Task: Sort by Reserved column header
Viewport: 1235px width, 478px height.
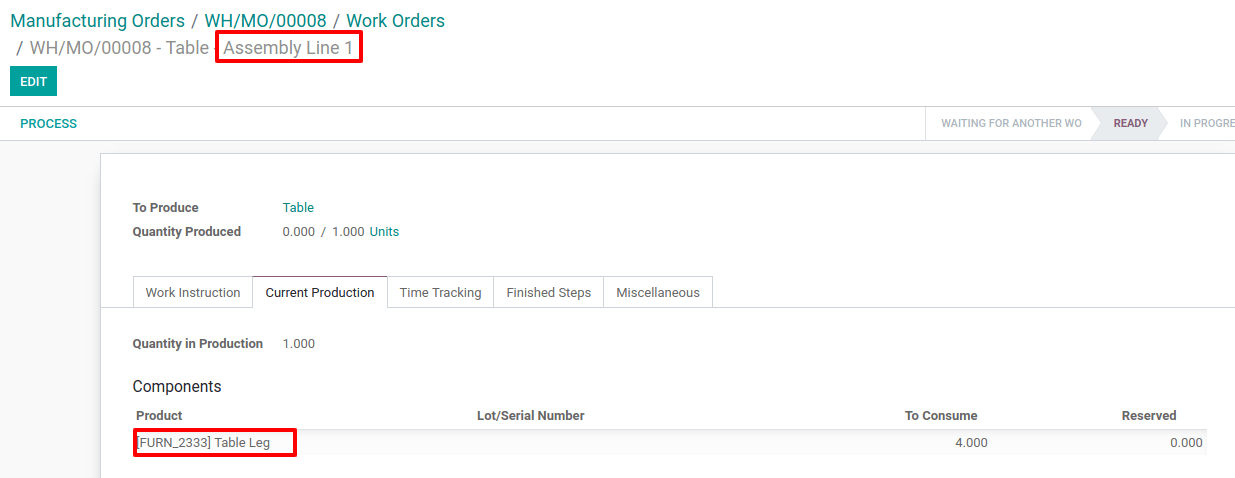Action: pos(1148,416)
